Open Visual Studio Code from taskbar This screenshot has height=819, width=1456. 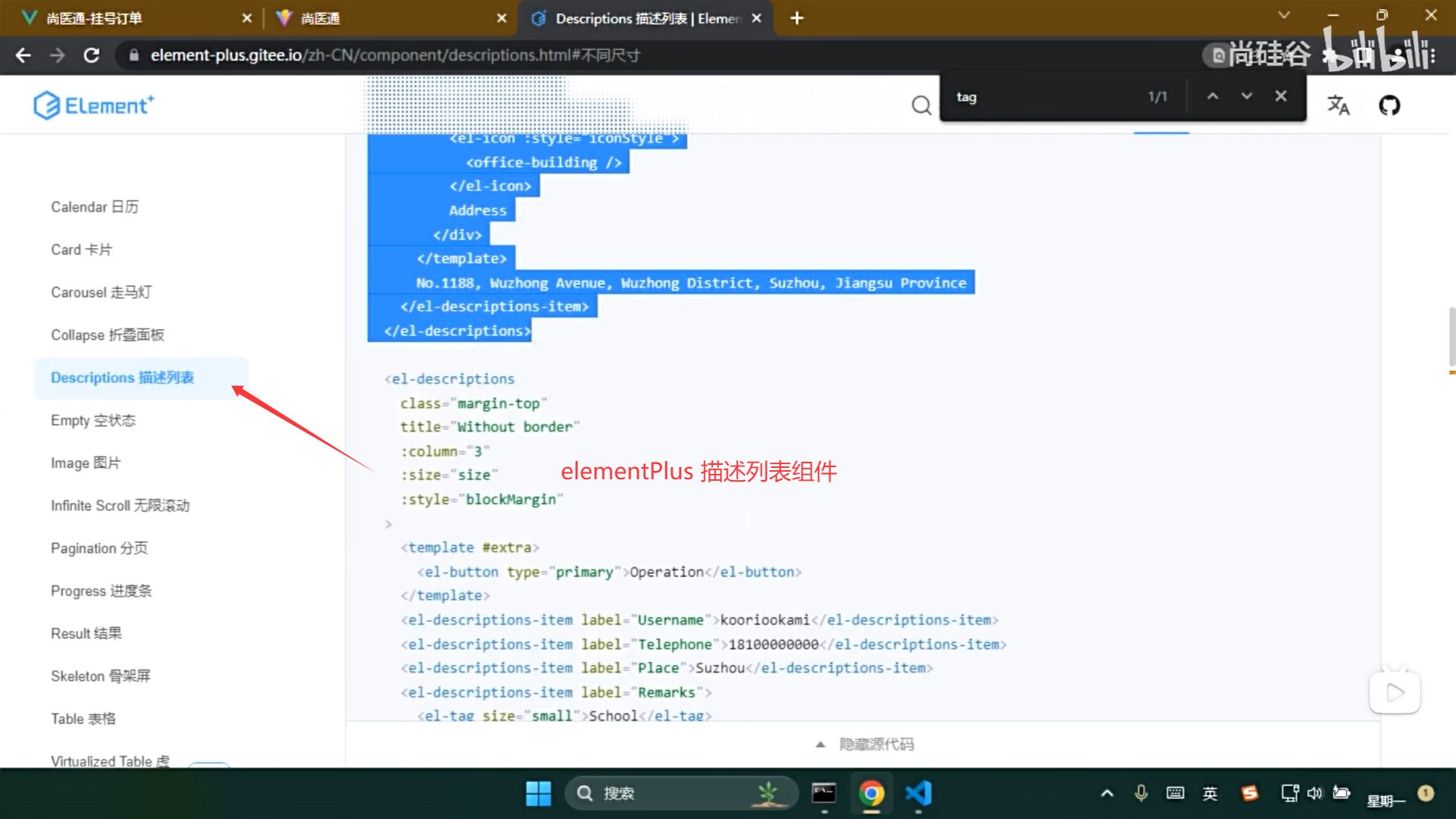coord(918,793)
